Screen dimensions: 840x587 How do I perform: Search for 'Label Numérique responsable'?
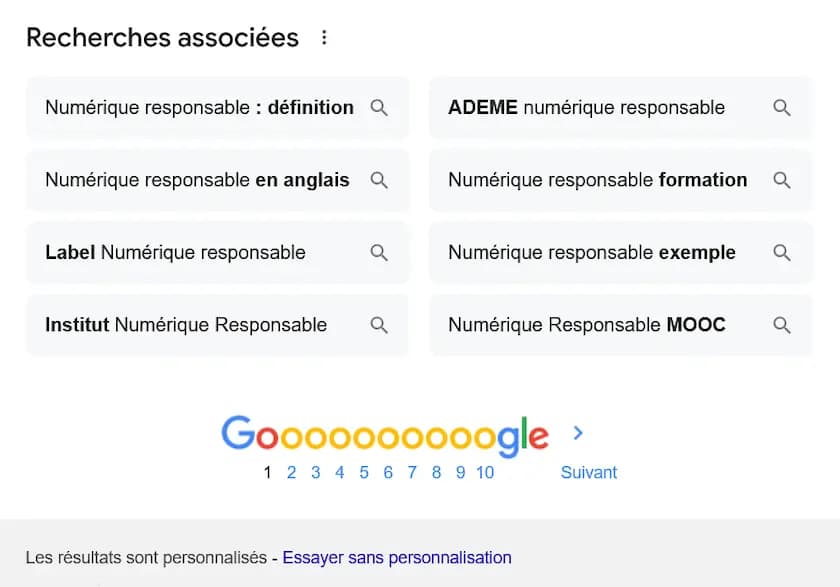[x=175, y=252]
